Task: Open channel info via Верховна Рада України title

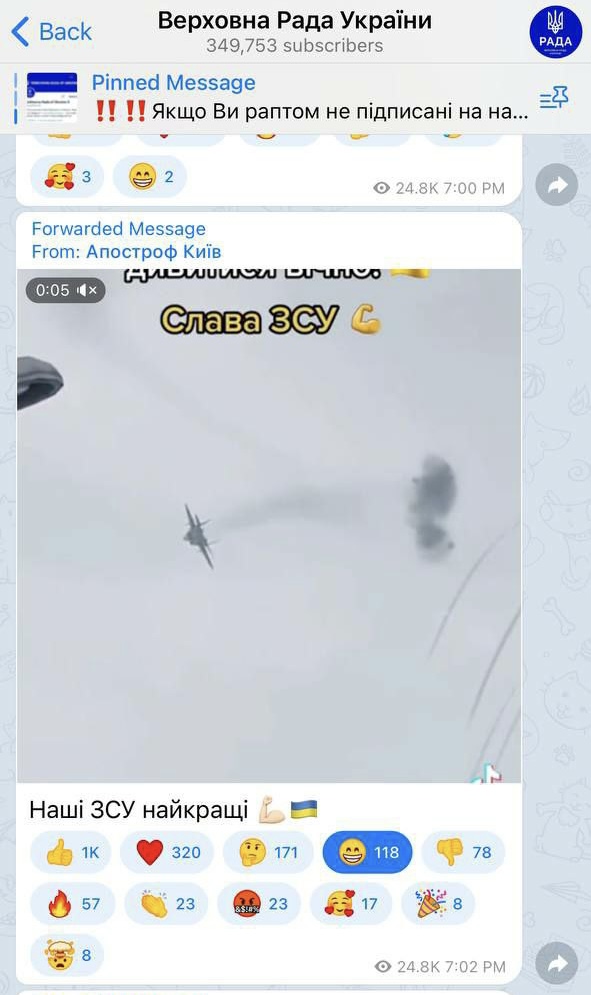Action: pyautogui.click(x=295, y=21)
